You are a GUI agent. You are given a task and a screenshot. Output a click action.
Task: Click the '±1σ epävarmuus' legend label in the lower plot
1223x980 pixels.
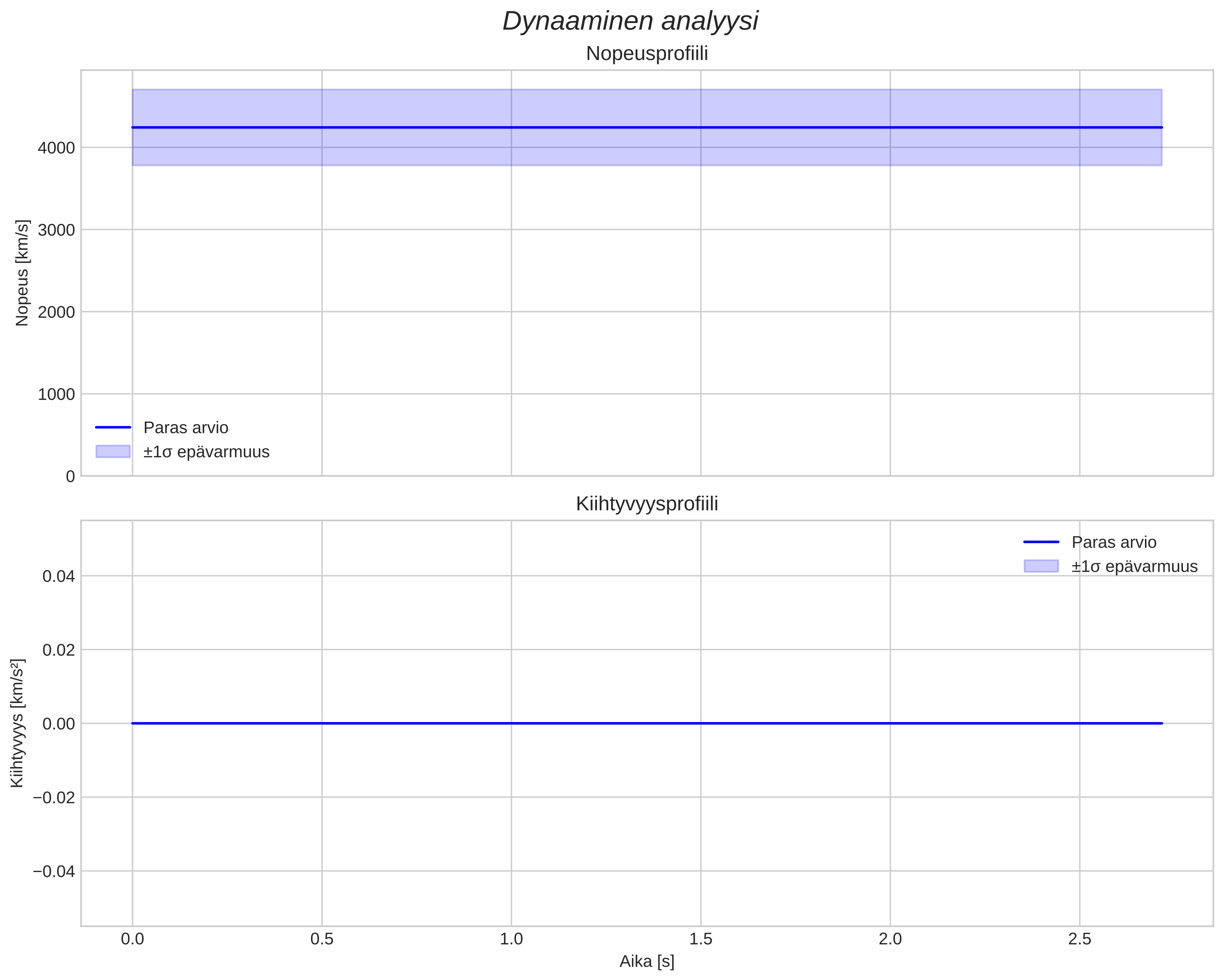point(1134,566)
